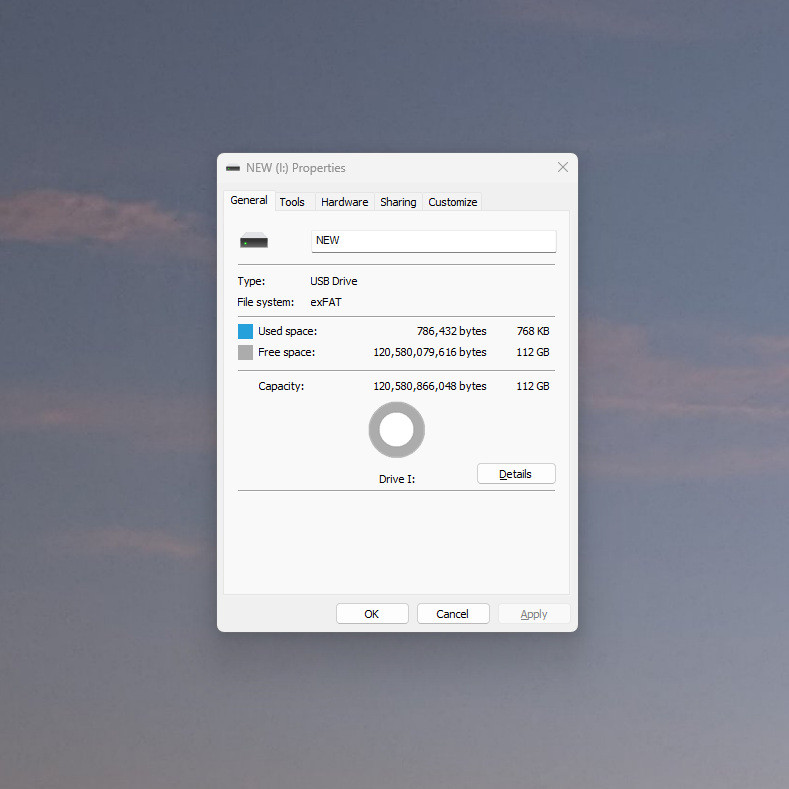Viewport: 789px width, 789px height.
Task: Select the text 786,432 bytes
Action: [451, 331]
